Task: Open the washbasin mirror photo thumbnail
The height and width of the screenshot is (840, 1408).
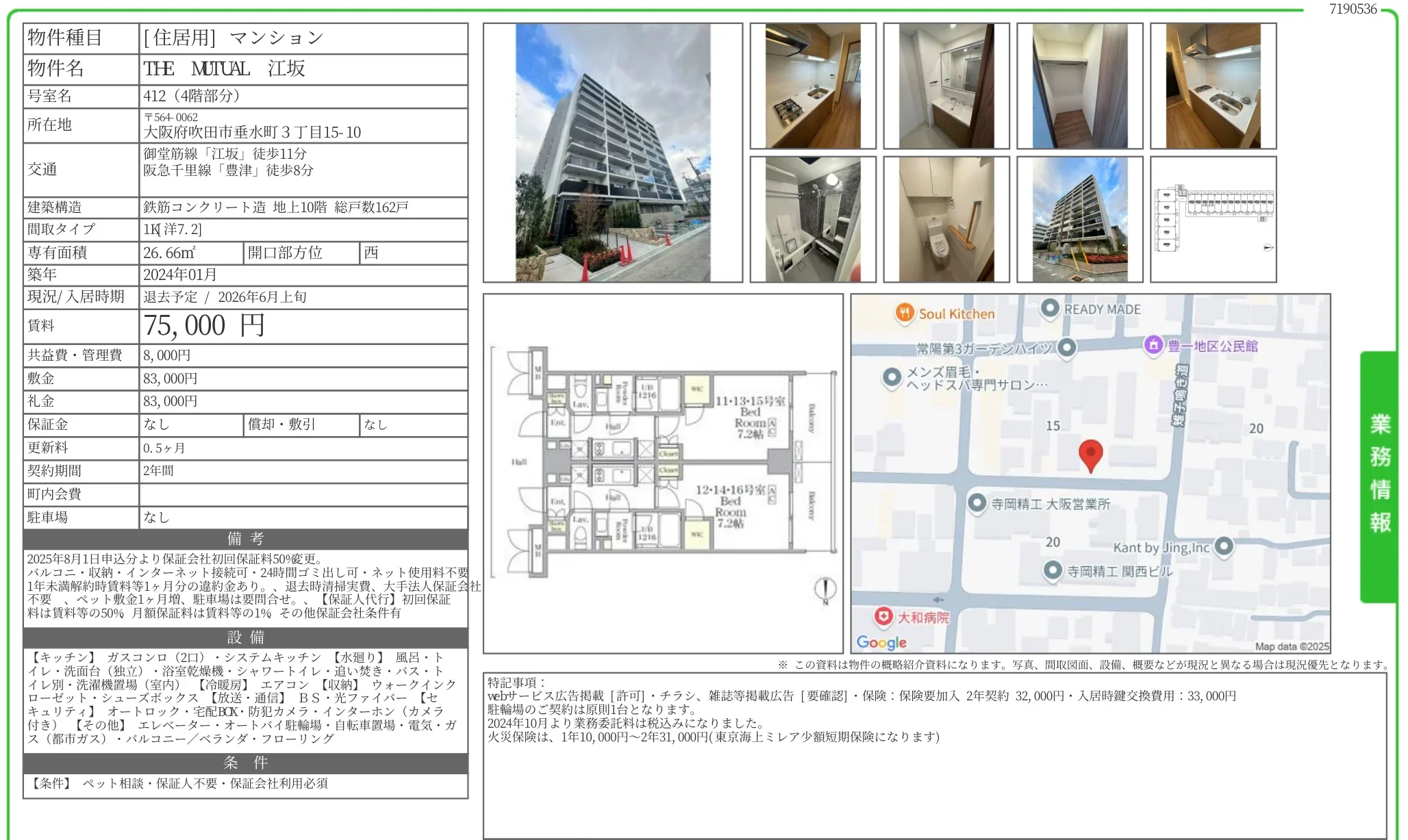Action: coord(946,86)
